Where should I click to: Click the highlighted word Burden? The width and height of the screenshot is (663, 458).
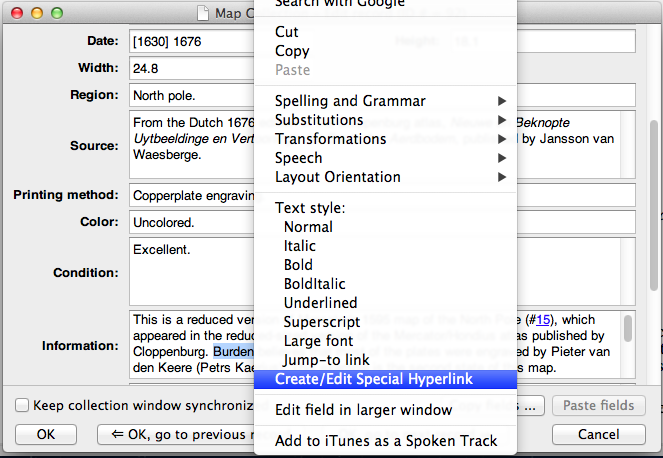click(x=233, y=351)
